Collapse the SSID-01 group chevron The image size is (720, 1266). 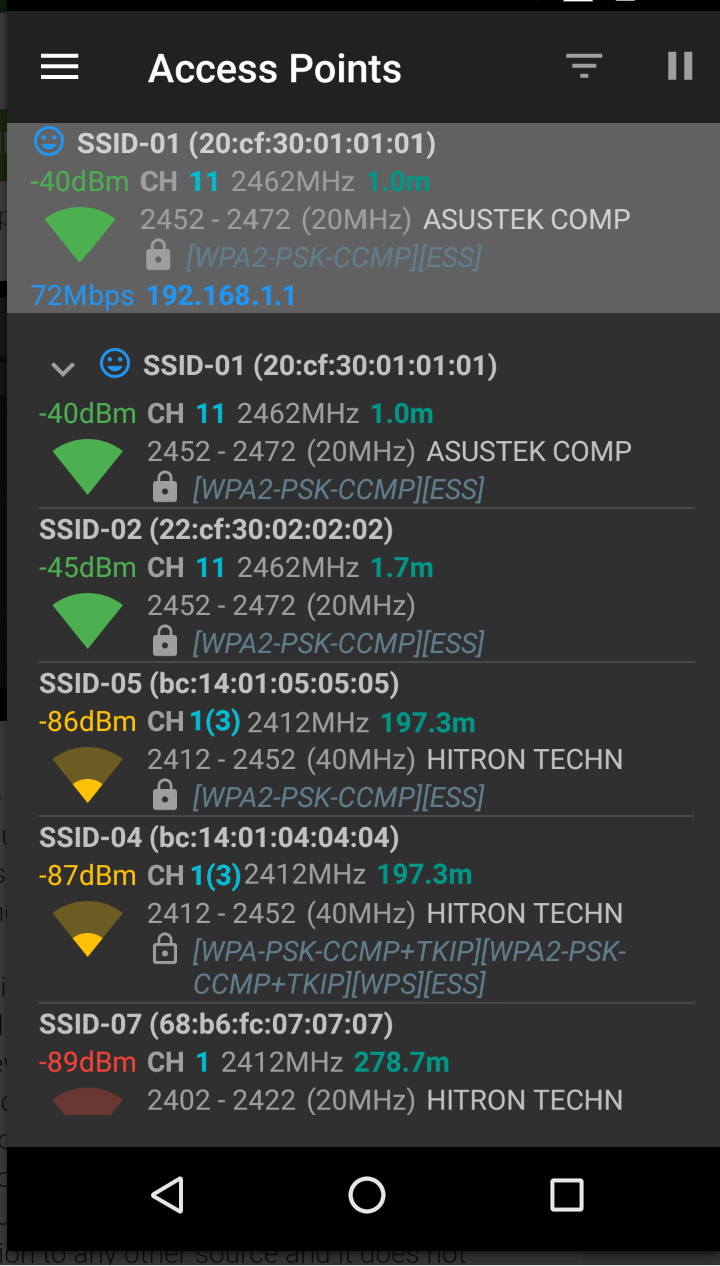tap(63, 369)
